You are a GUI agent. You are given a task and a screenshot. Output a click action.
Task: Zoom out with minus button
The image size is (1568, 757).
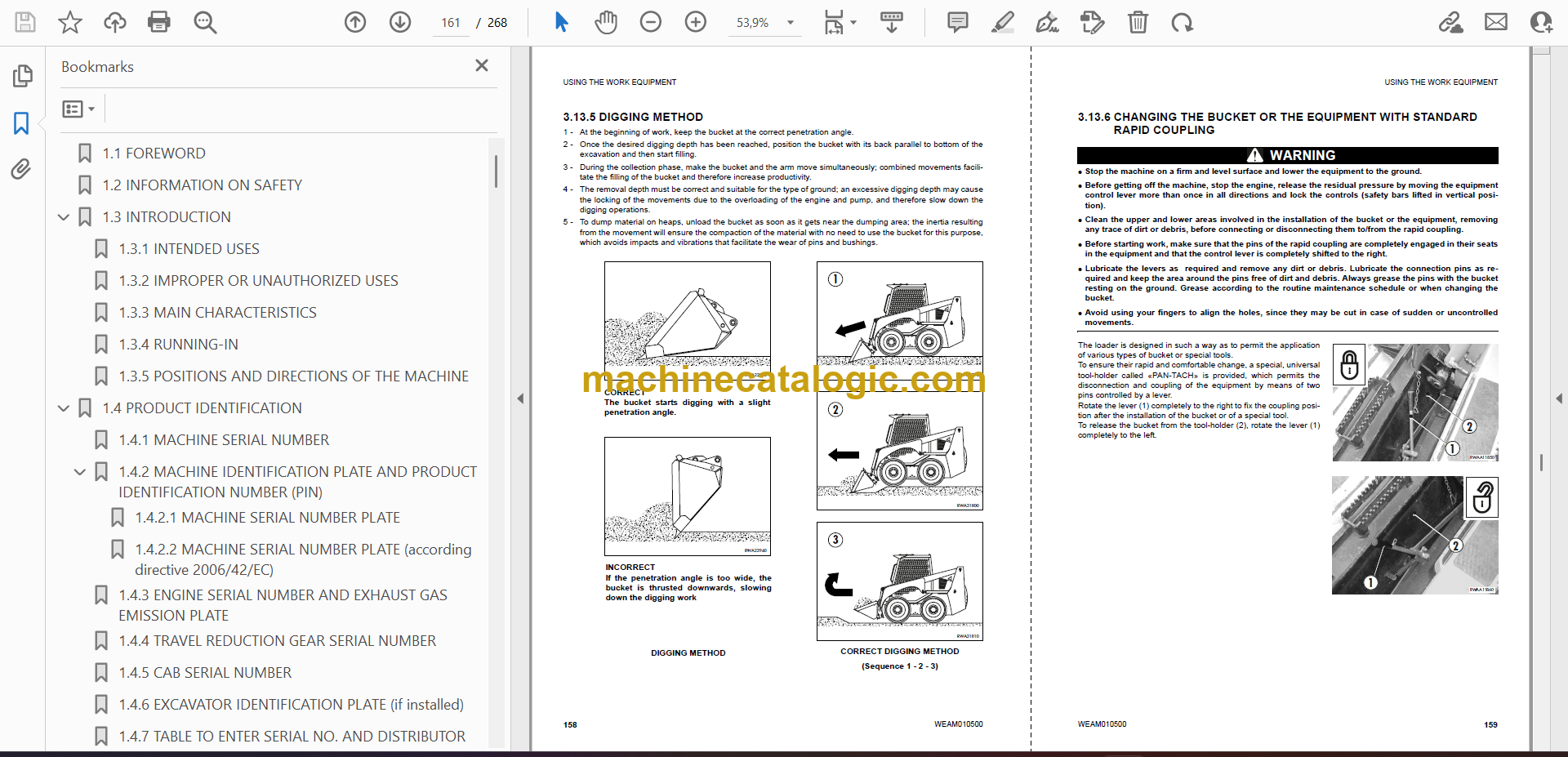pyautogui.click(x=651, y=22)
